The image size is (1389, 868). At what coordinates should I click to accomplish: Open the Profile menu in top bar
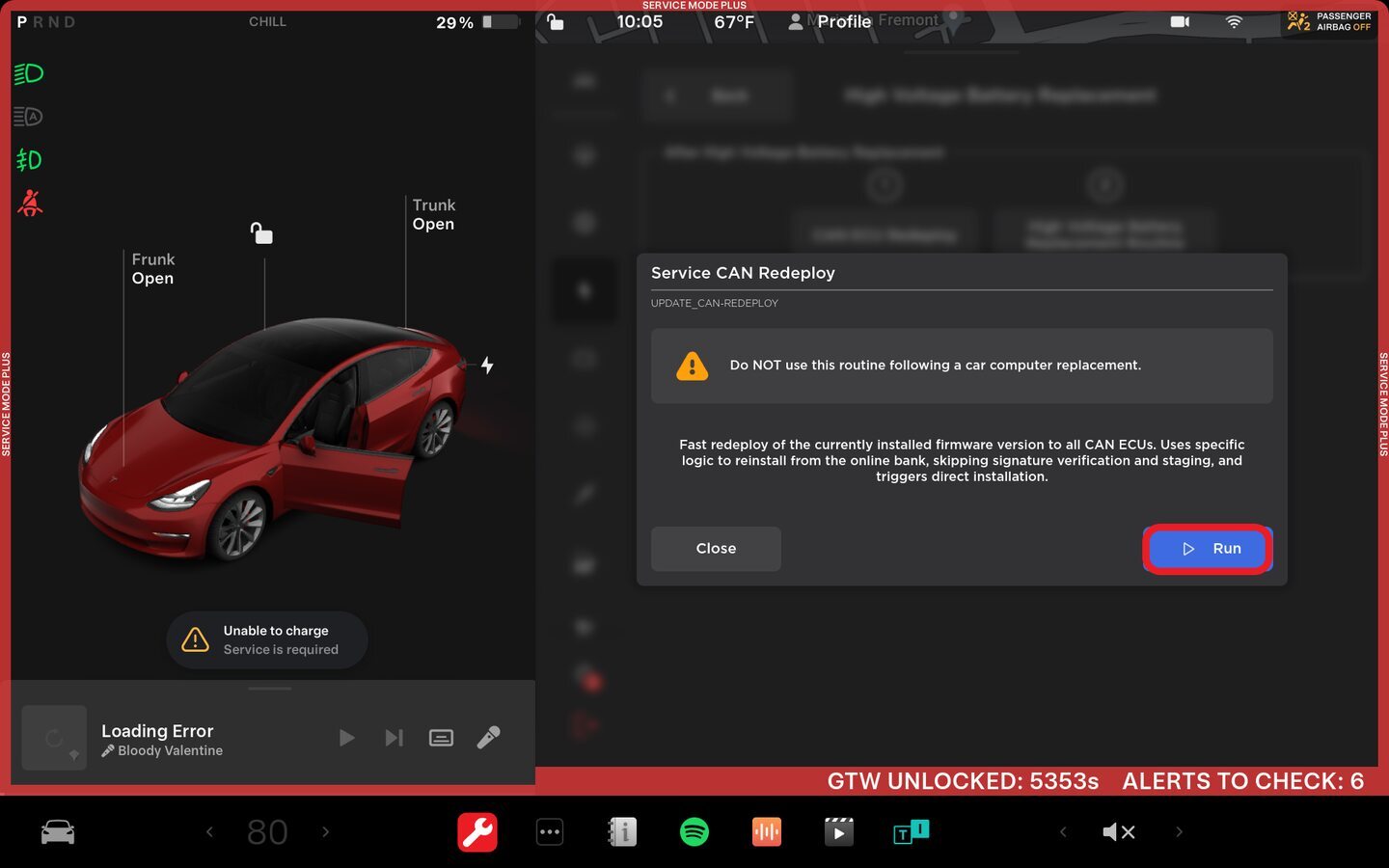pyautogui.click(x=831, y=21)
